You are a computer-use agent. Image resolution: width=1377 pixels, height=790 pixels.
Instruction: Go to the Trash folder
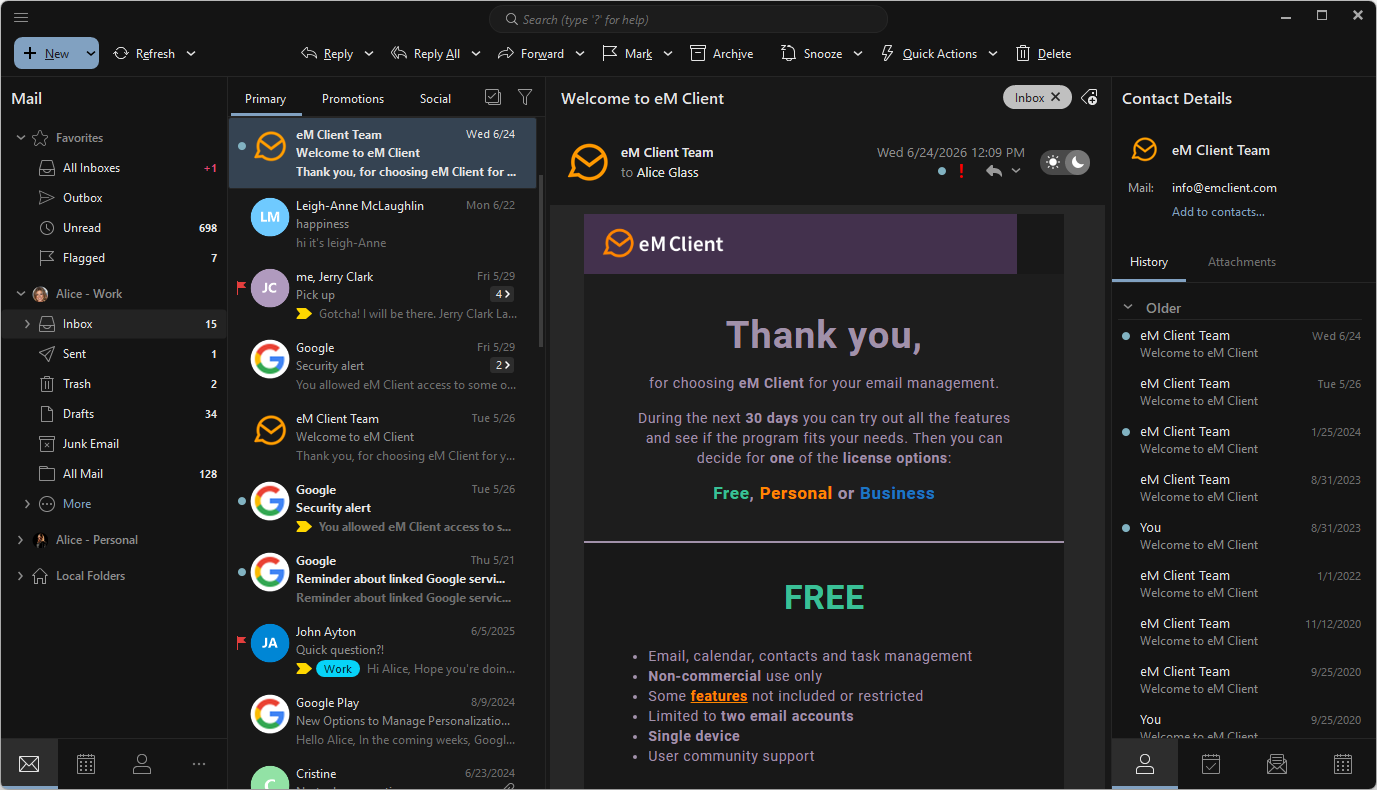[114, 384]
